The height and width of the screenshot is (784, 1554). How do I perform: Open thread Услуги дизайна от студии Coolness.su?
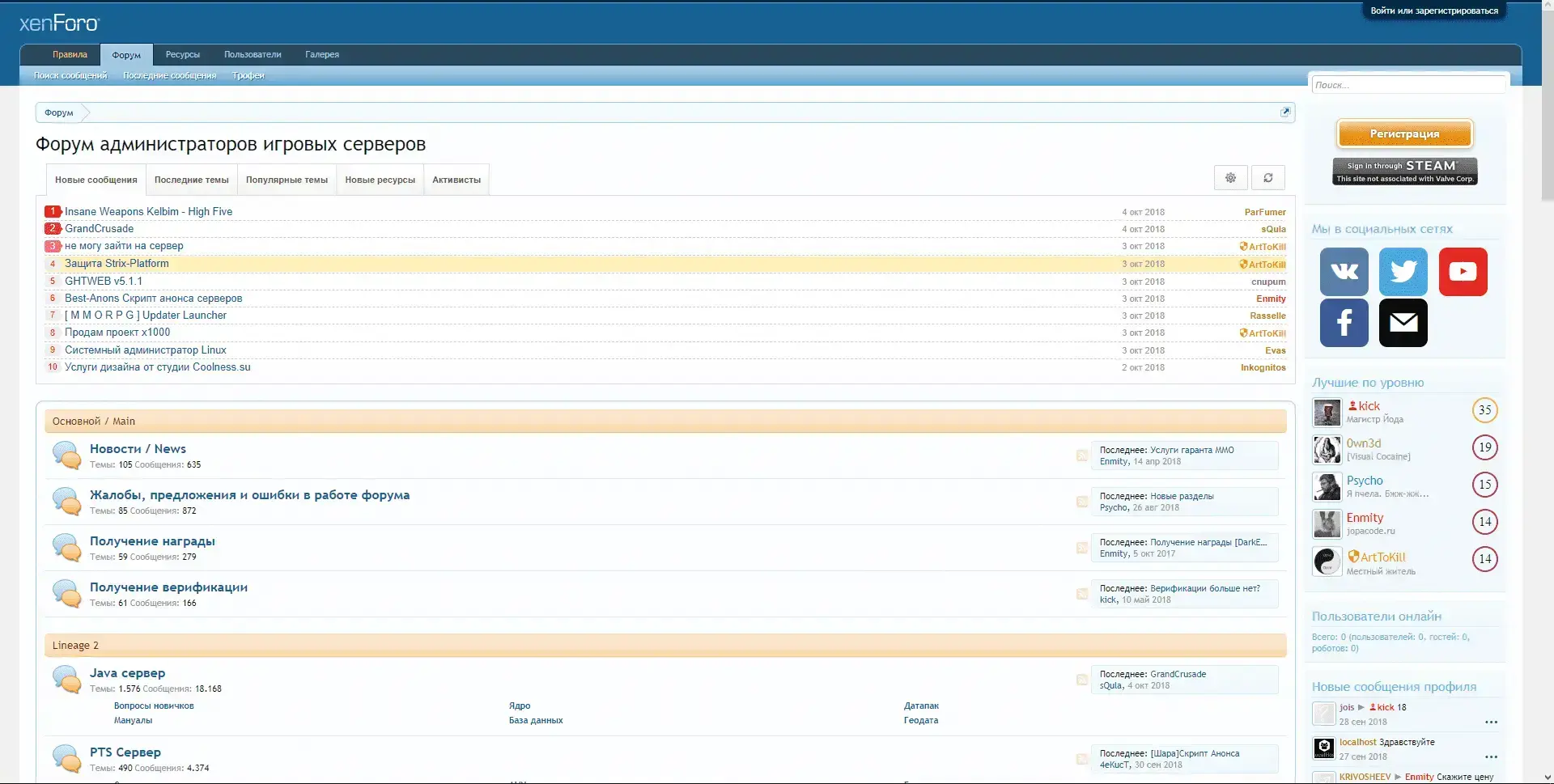tap(158, 367)
